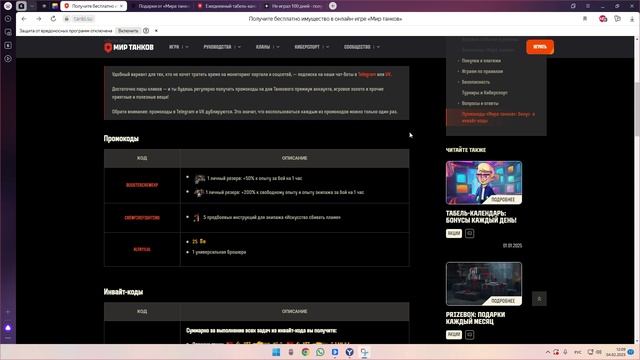
Task: Select the active Получите бесплатно tab
Action: point(94,6)
